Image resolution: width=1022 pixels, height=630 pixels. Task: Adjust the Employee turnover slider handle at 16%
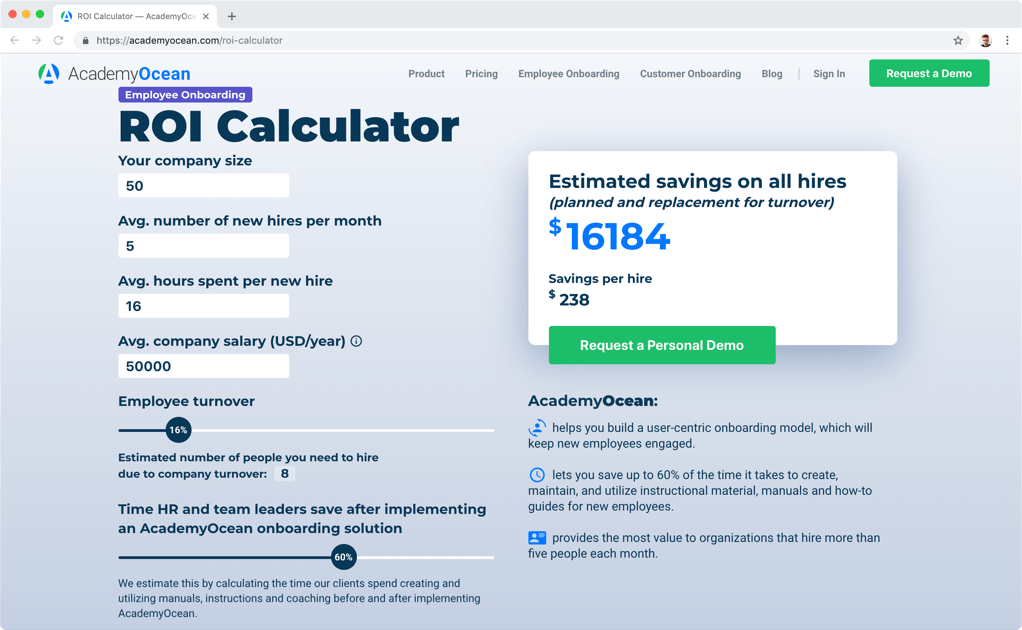[178, 430]
